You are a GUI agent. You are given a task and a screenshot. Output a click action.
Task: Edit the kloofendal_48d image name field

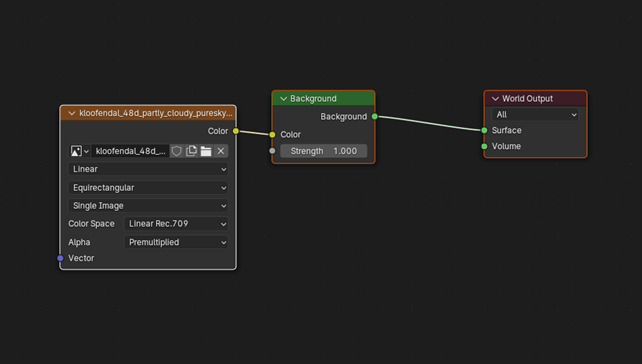click(130, 151)
